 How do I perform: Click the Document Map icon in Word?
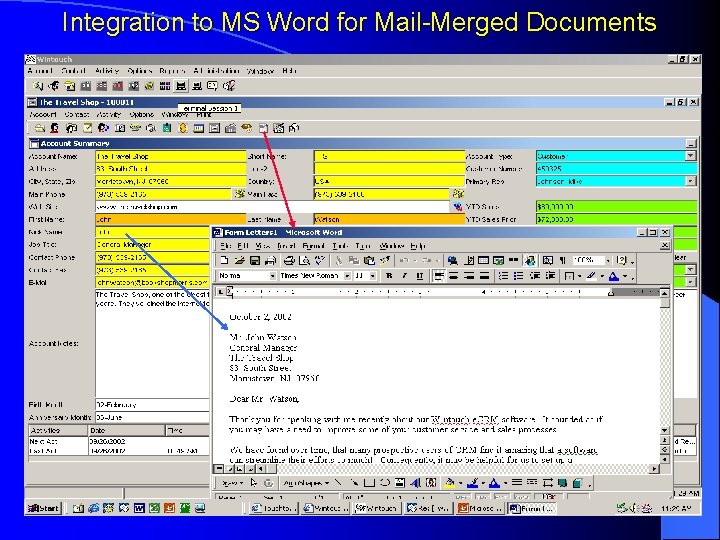[547, 261]
